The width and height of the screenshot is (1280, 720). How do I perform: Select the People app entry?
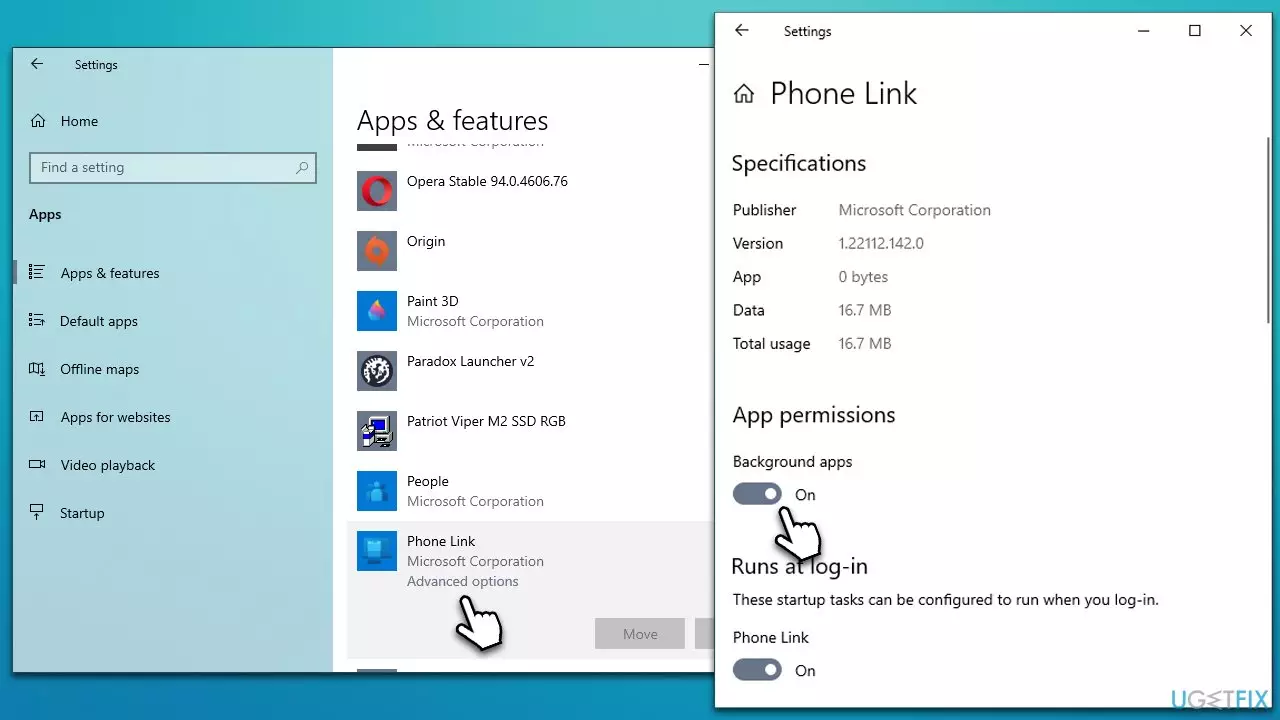pyautogui.click(x=427, y=481)
